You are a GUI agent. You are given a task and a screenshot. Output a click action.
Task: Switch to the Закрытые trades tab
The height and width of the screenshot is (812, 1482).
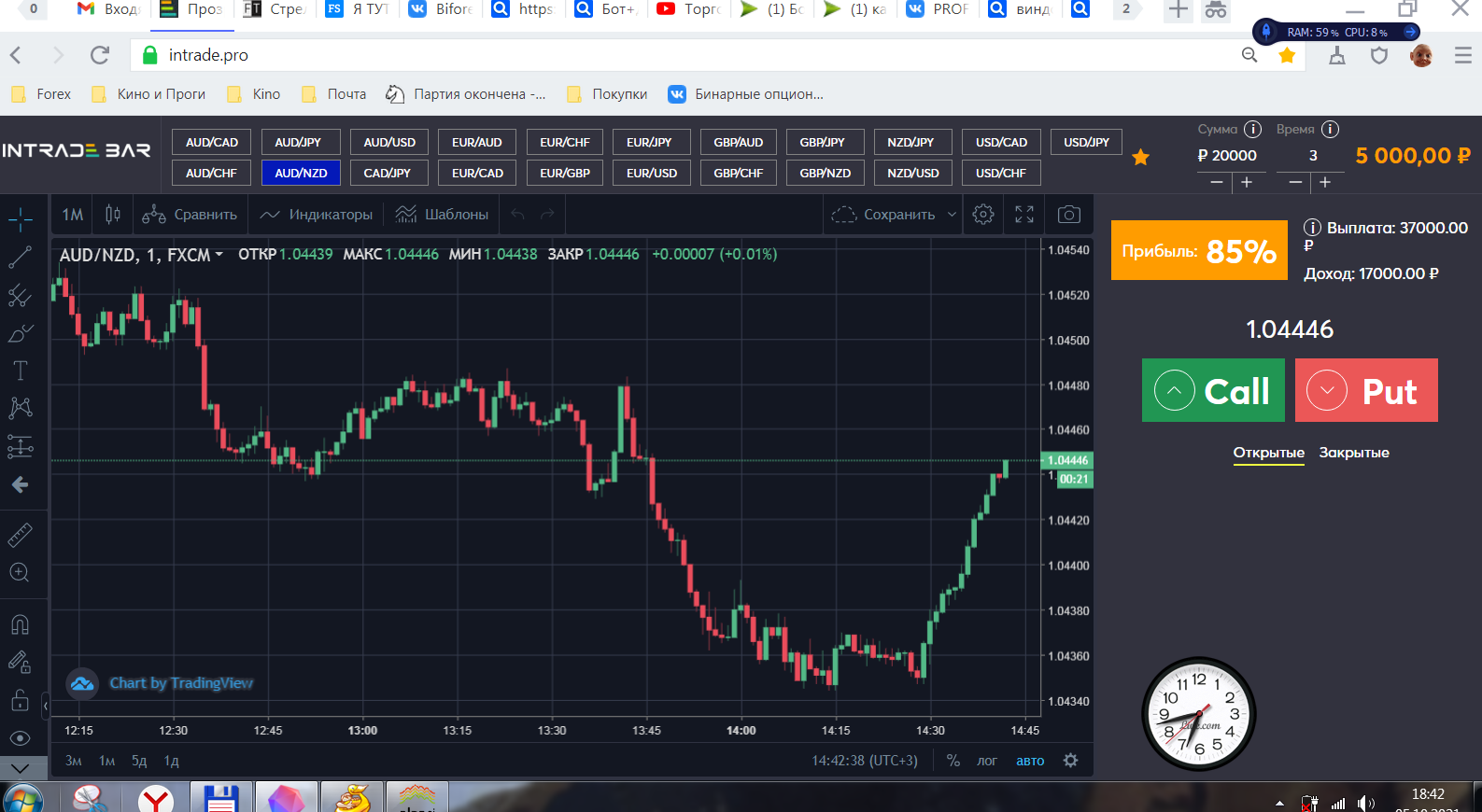(x=1354, y=453)
